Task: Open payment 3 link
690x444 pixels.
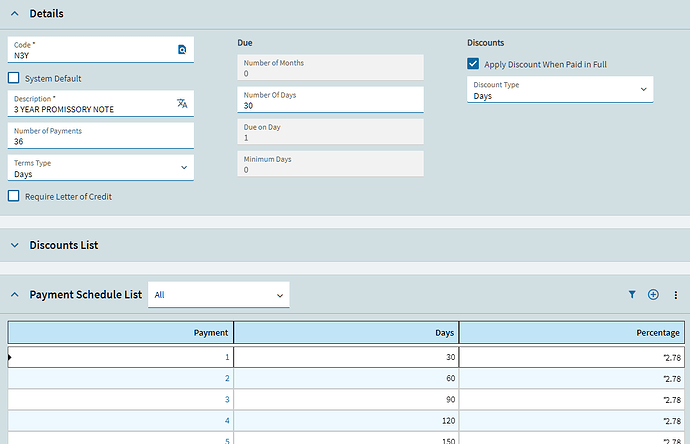Action: (x=227, y=400)
